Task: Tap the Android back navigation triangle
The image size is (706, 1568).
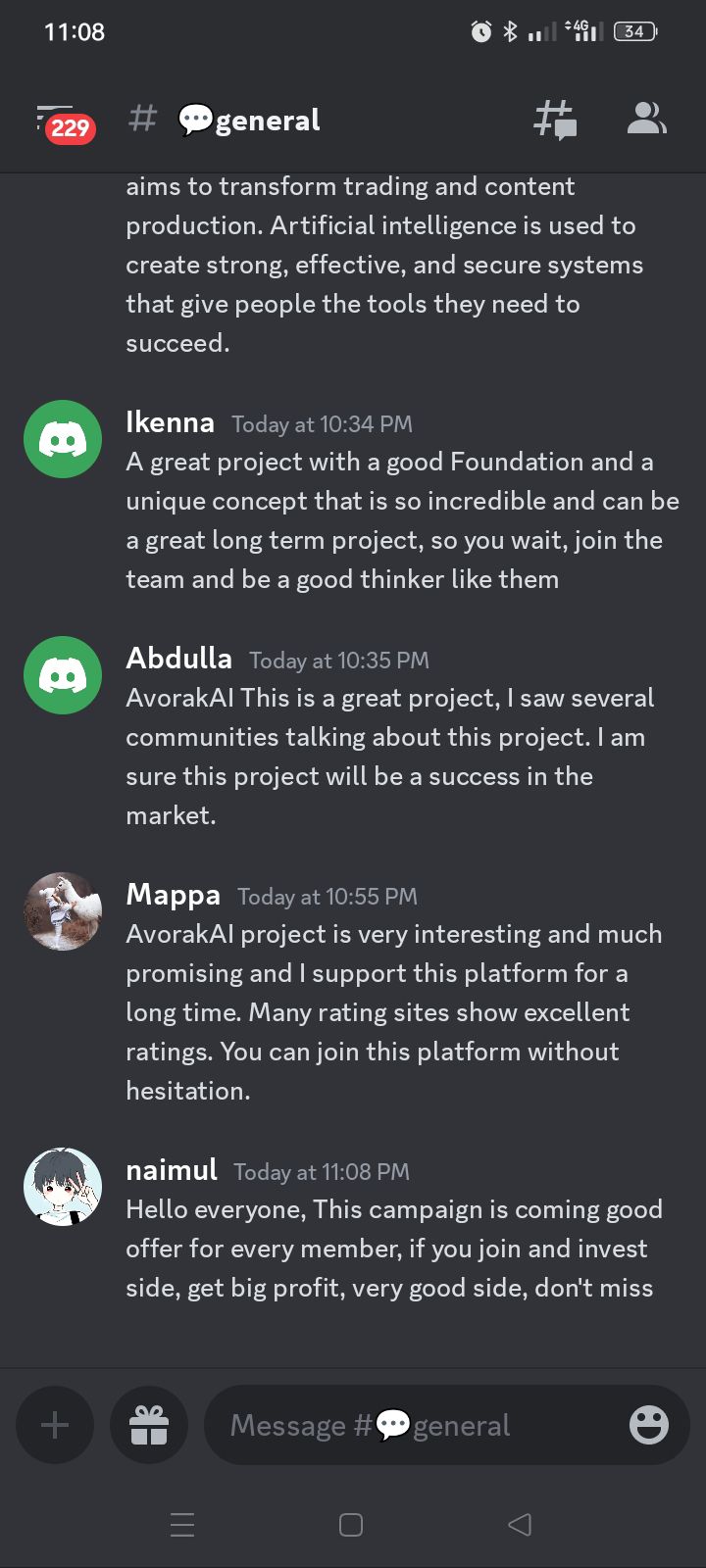Action: (520, 1524)
